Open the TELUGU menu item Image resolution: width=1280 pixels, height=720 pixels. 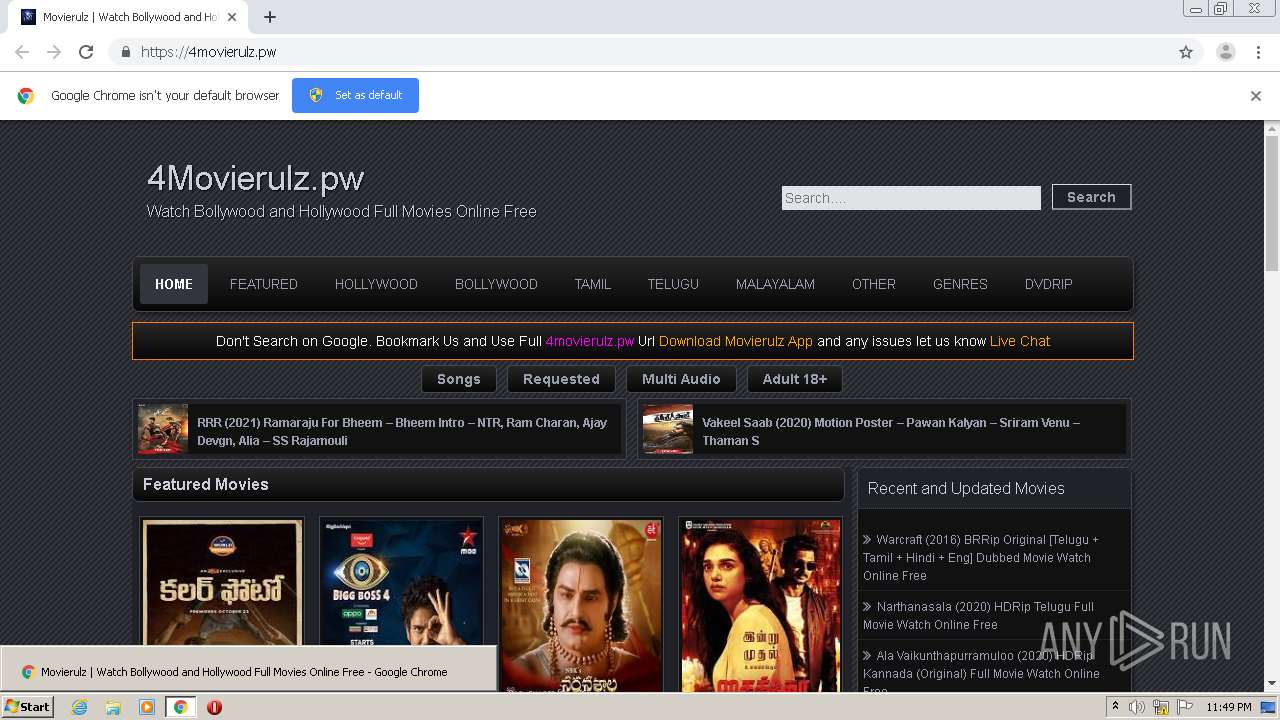click(673, 284)
